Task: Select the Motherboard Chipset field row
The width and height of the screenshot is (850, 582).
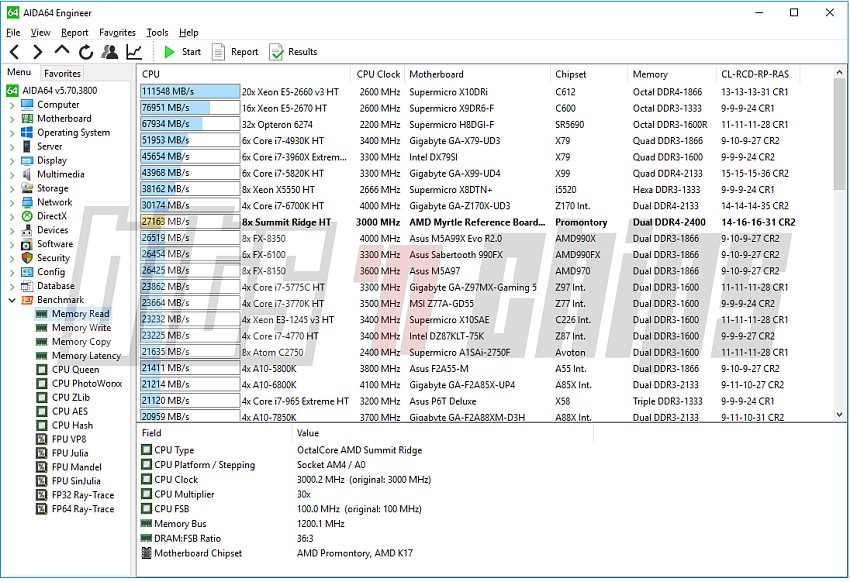Action: (365, 553)
